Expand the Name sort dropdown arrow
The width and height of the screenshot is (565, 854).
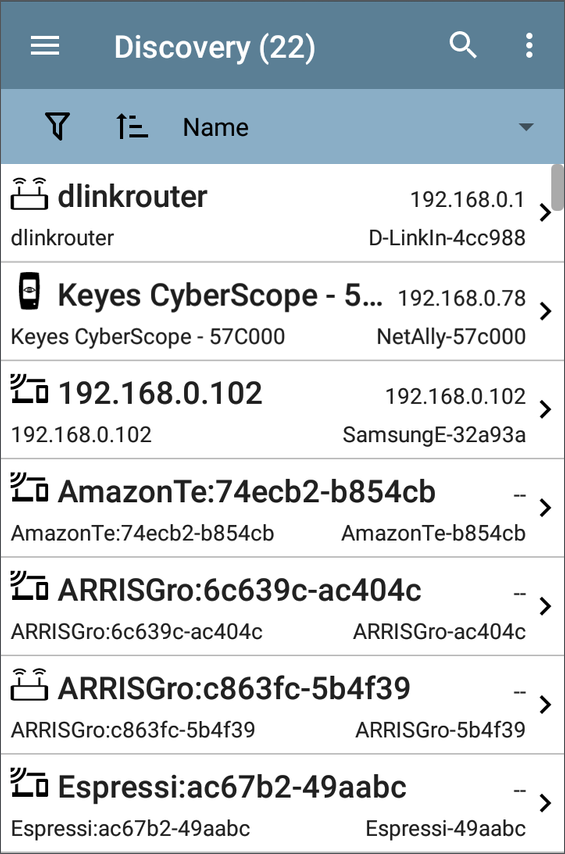coord(526,127)
